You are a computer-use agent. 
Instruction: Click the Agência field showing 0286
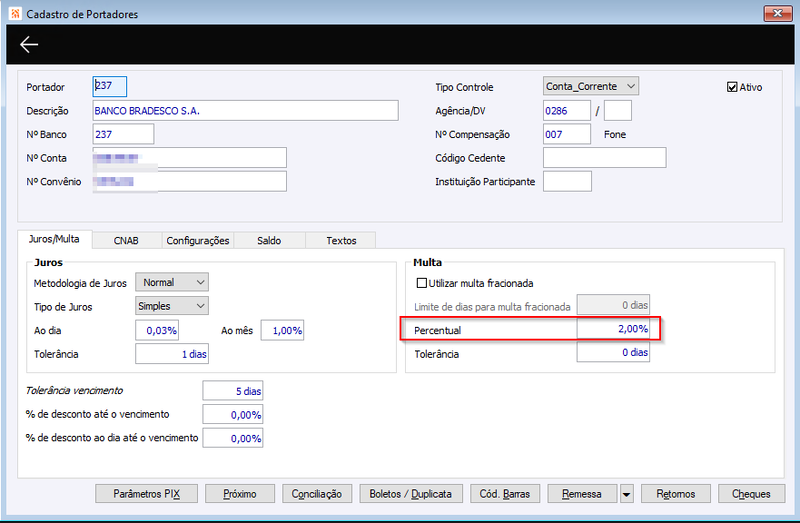(567, 111)
